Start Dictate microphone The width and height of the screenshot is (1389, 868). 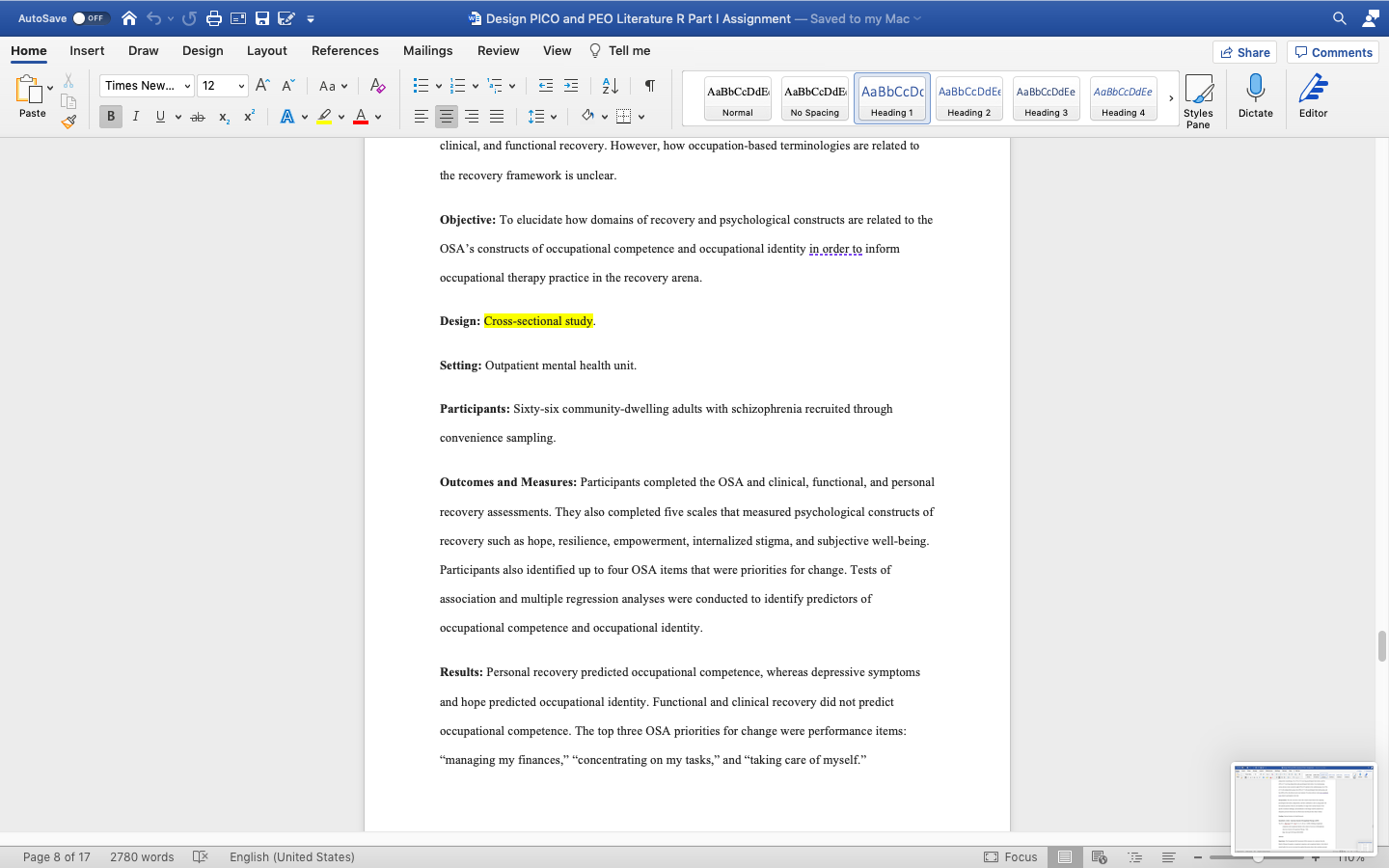click(x=1256, y=96)
